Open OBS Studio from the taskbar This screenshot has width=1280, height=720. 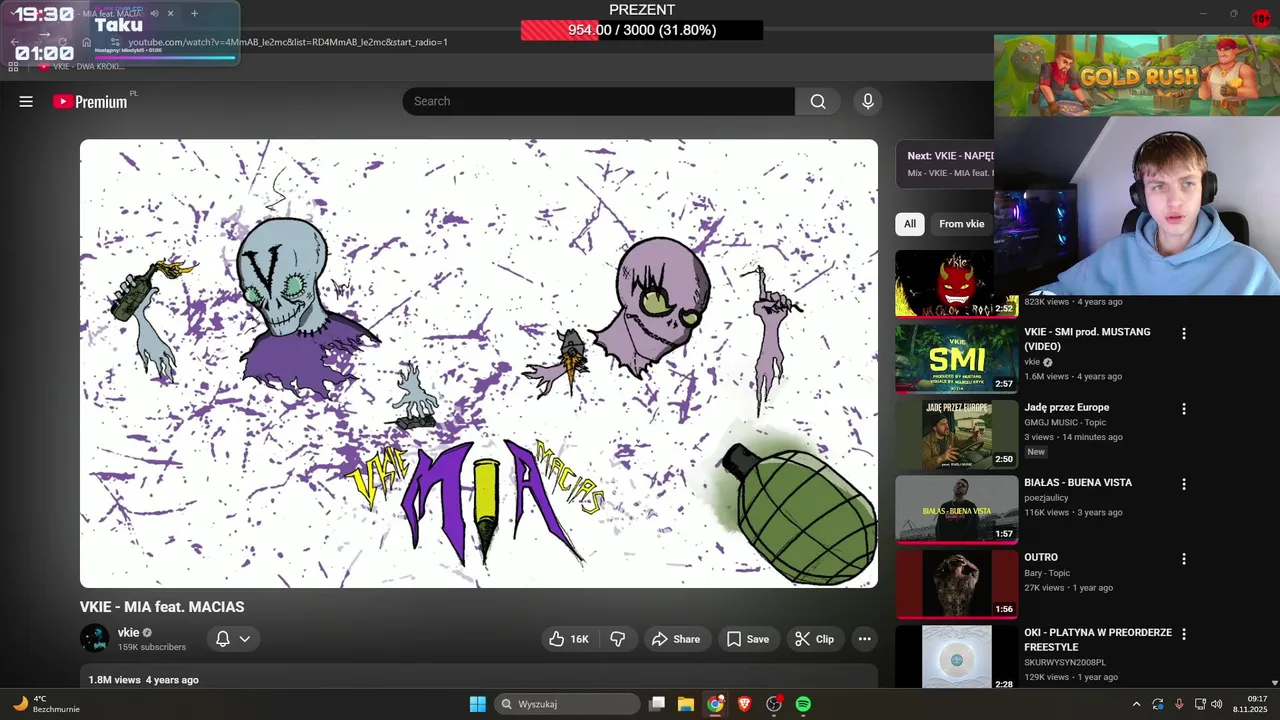(774, 704)
